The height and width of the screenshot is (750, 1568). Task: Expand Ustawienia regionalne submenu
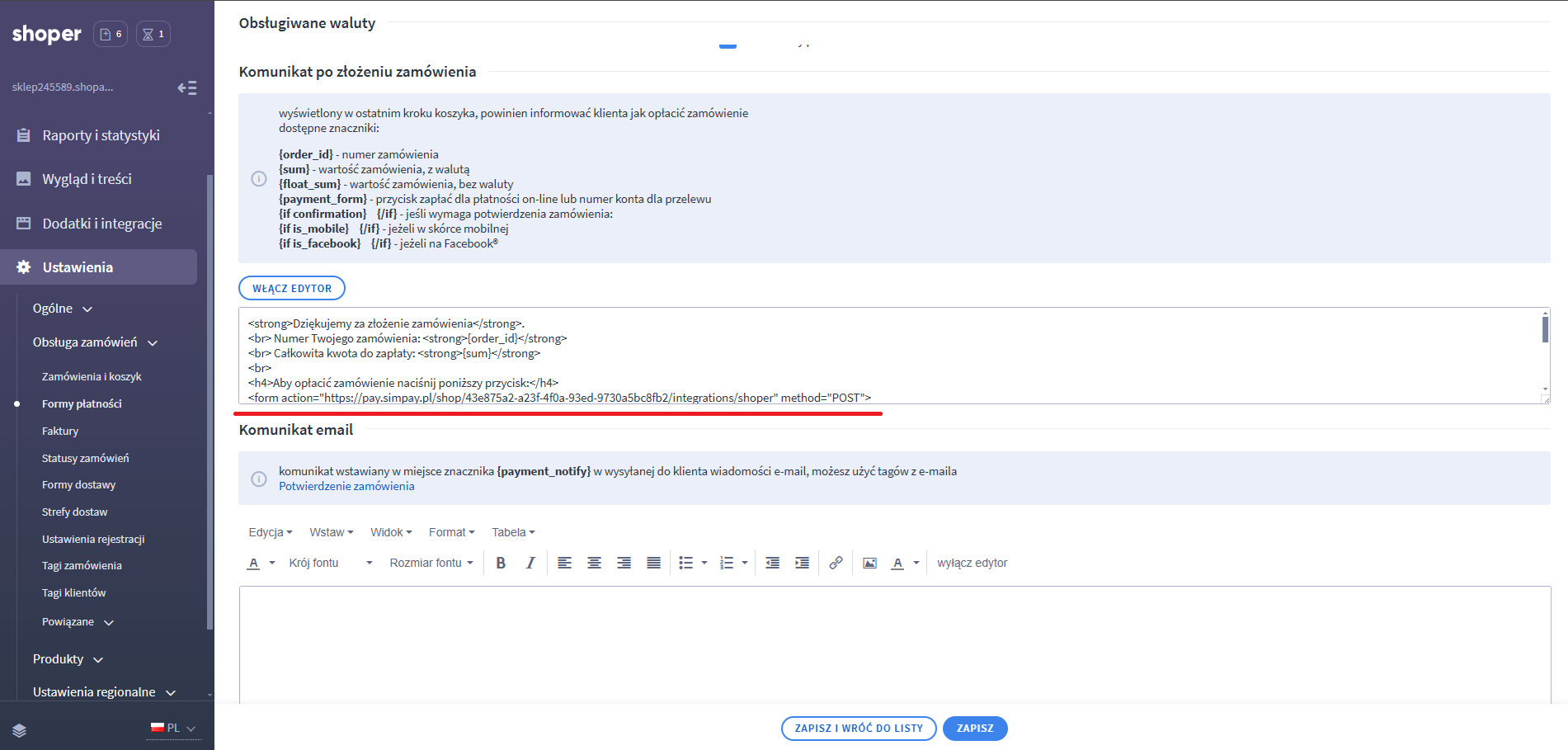click(104, 692)
